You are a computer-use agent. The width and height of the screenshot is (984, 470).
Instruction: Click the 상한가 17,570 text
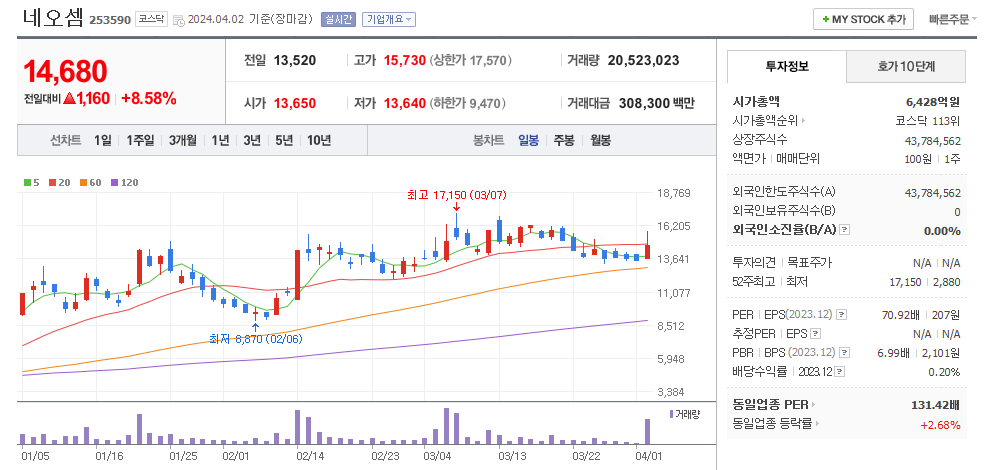(471, 61)
